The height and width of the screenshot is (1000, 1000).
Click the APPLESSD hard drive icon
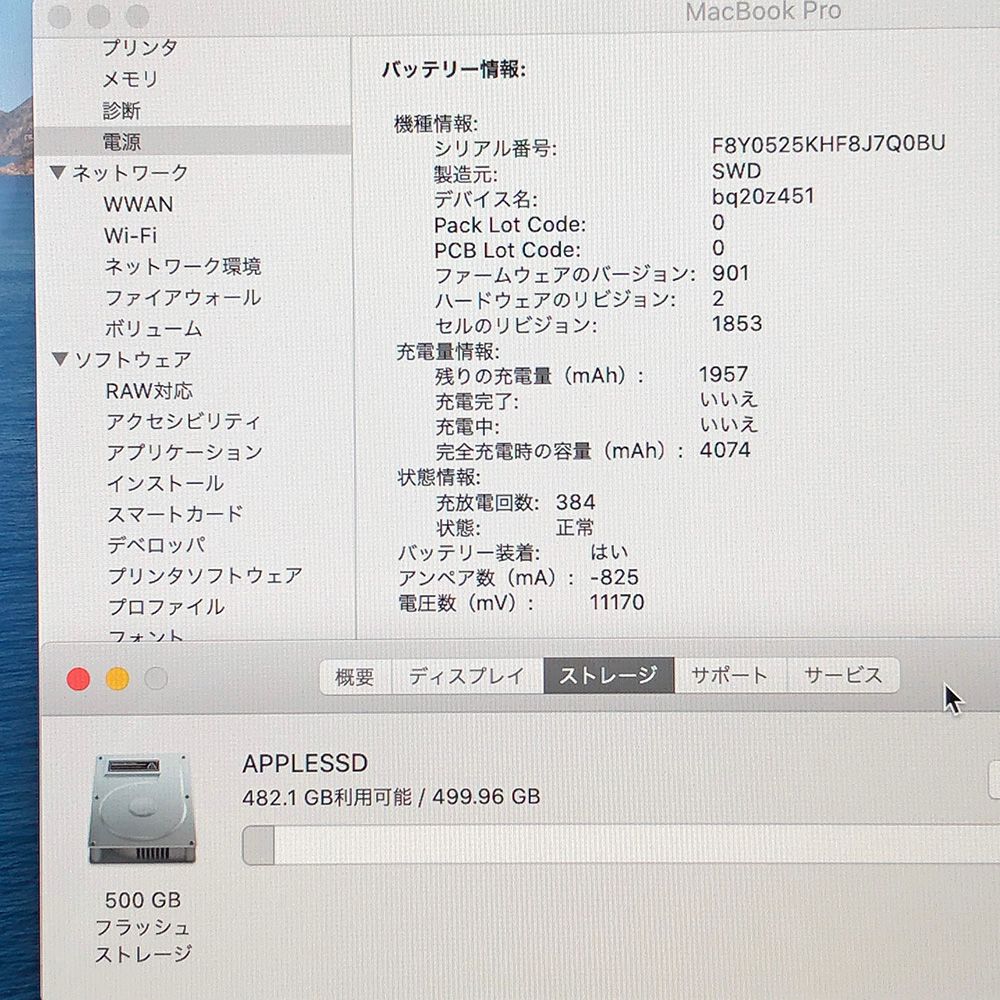point(140,809)
